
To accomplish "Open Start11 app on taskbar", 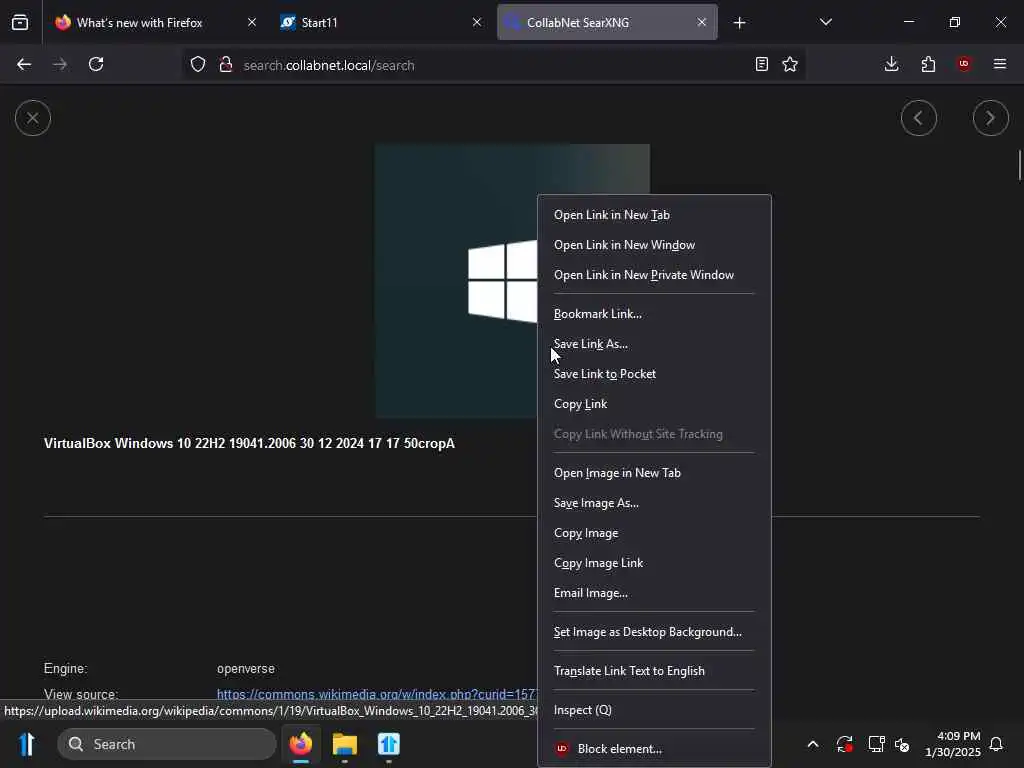I will click(389, 744).
